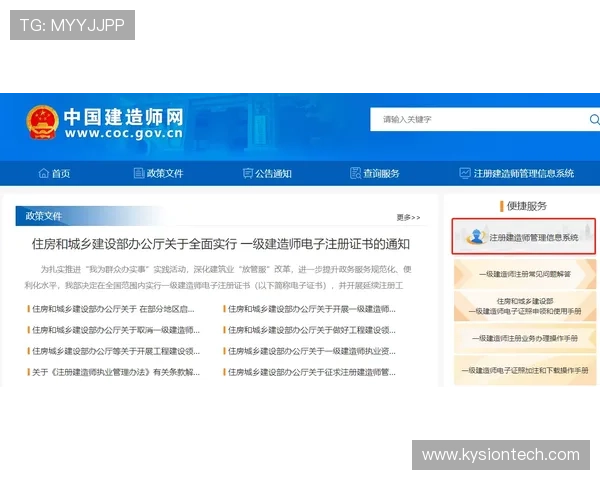The width and height of the screenshot is (600, 480).
Task: Open link 住房和城乡建设部办公厅关于 在部分地区启...
Action: click(x=113, y=309)
